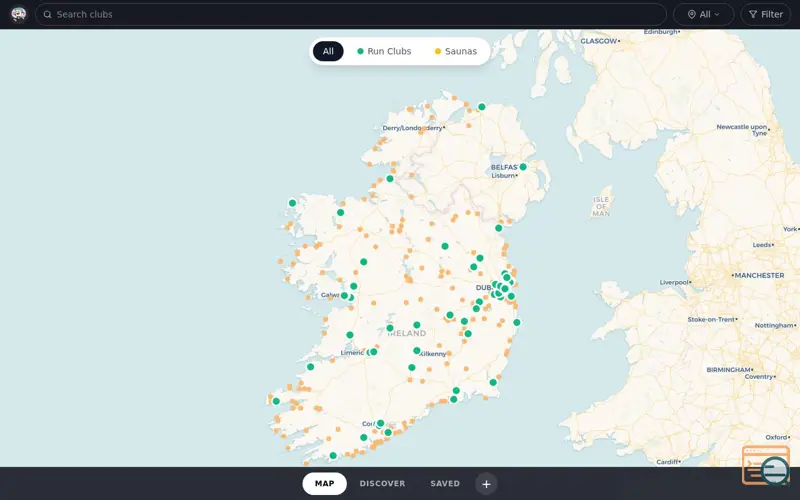
Task: Open the SAVED tab
Action: tap(445, 483)
